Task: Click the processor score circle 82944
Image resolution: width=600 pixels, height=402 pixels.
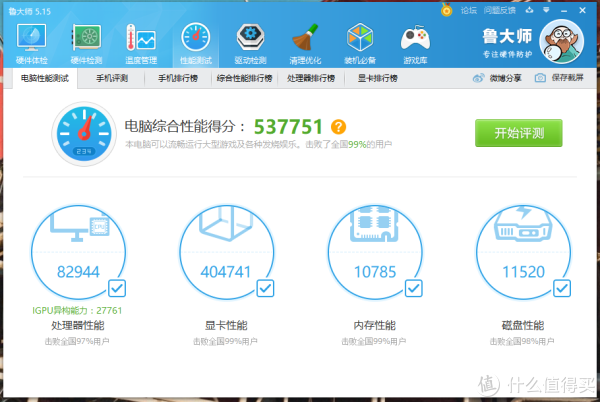Action: pos(78,252)
